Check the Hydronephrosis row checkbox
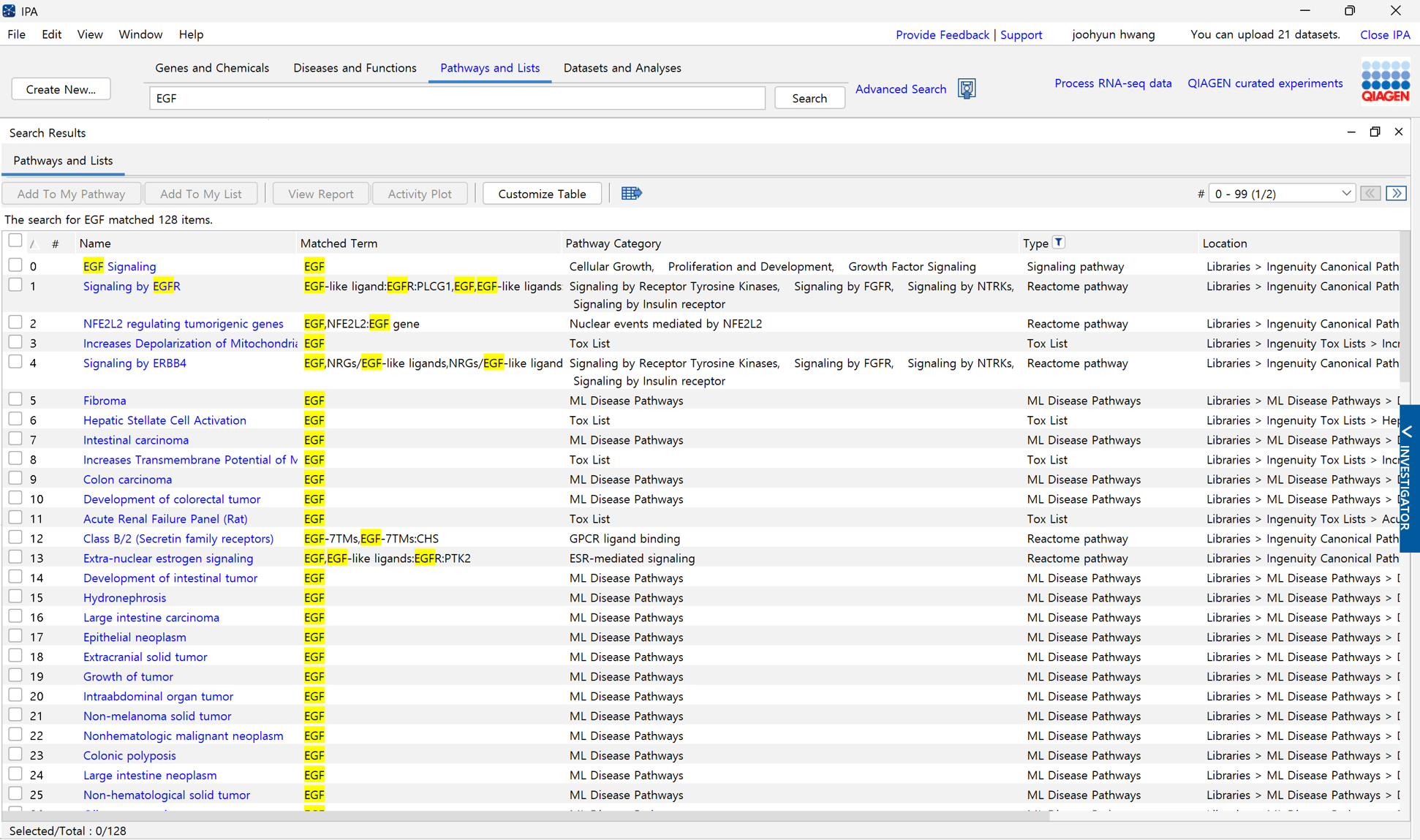This screenshot has height=840, width=1420. click(x=15, y=596)
